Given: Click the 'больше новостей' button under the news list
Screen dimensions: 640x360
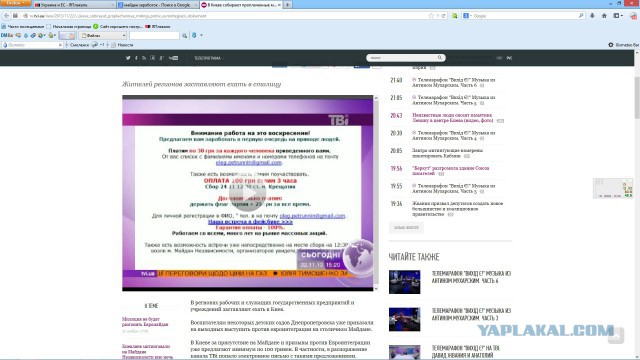Looking at the screenshot, I should tap(406, 227).
